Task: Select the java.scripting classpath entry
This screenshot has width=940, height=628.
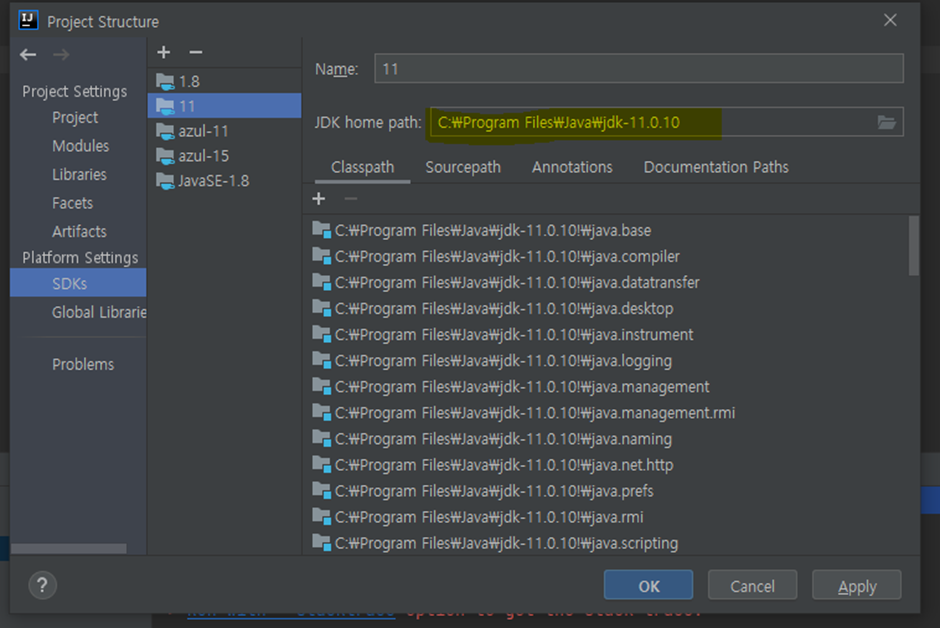Action: pyautogui.click(x=606, y=543)
